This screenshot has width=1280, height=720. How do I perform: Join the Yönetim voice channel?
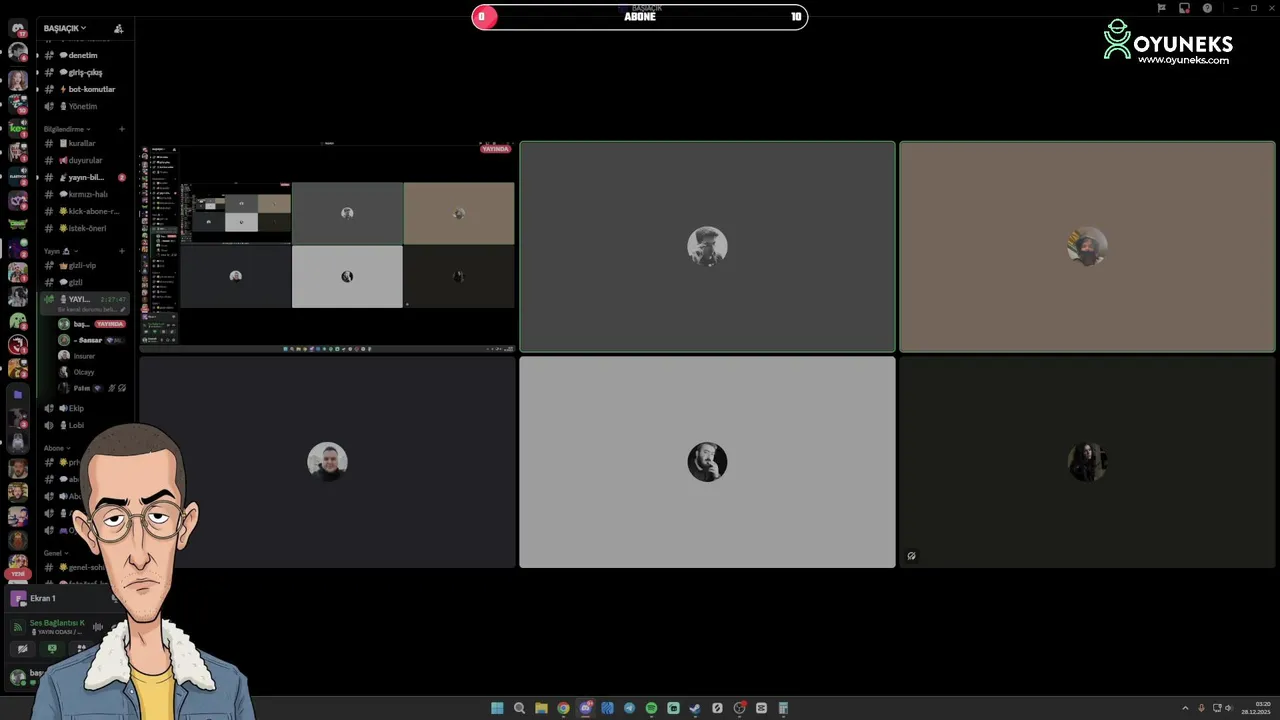pos(82,106)
